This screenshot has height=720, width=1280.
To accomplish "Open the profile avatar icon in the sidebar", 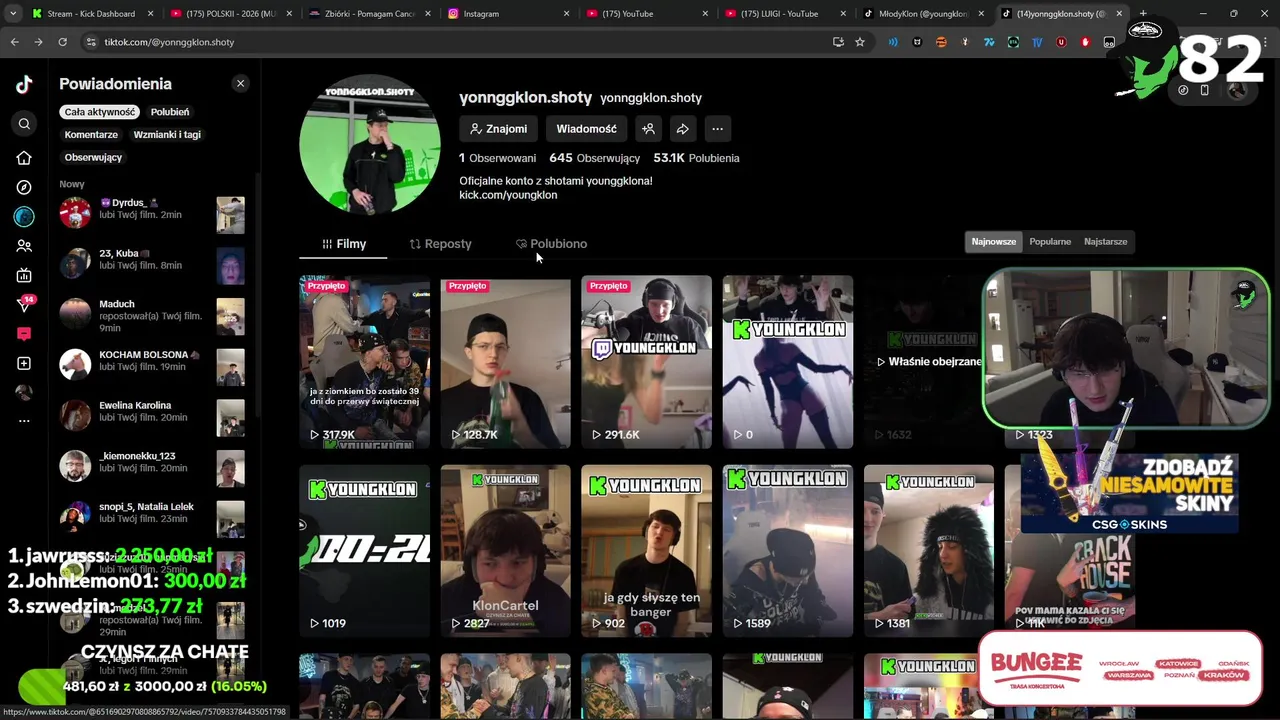I will [24, 392].
